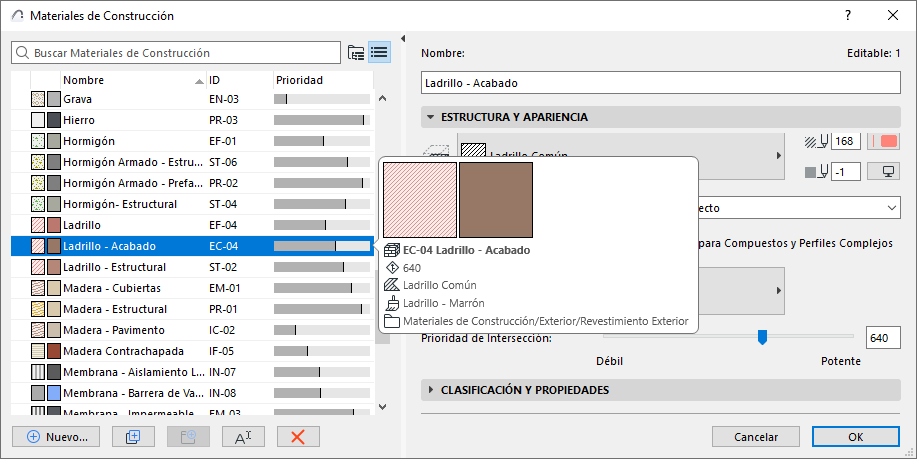Click the duplicate material icon button
This screenshot has height=459, width=917.
pyautogui.click(x=133, y=436)
